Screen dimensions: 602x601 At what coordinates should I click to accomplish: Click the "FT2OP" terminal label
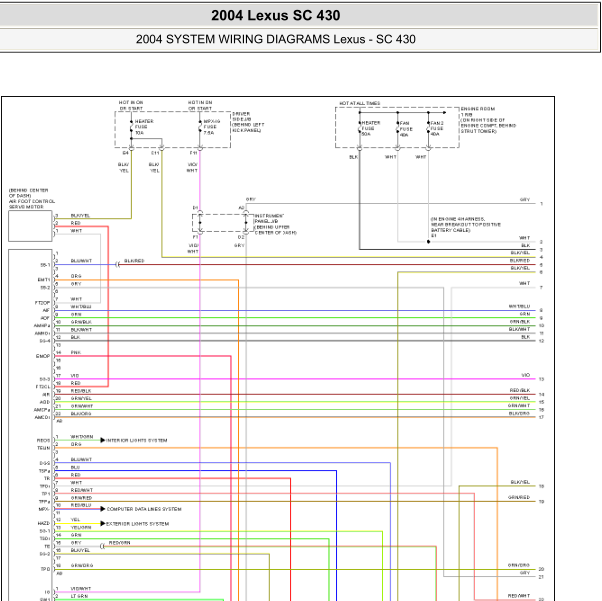42,303
